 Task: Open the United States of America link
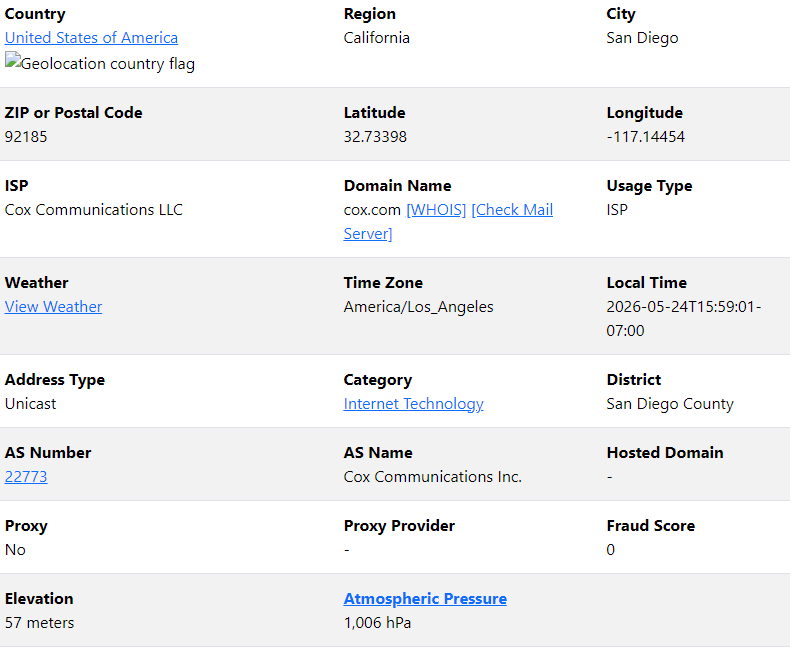91,38
